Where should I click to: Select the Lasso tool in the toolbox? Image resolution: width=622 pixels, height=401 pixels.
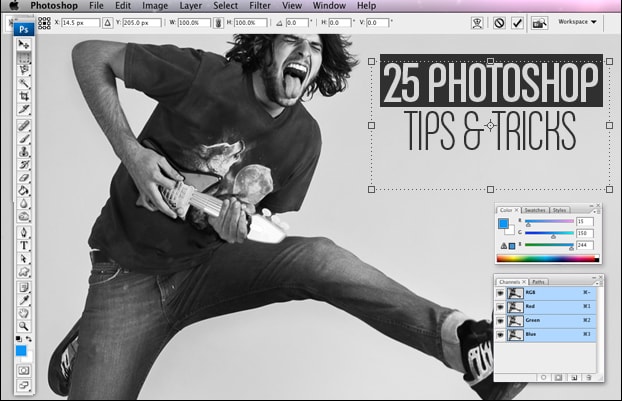(24, 70)
